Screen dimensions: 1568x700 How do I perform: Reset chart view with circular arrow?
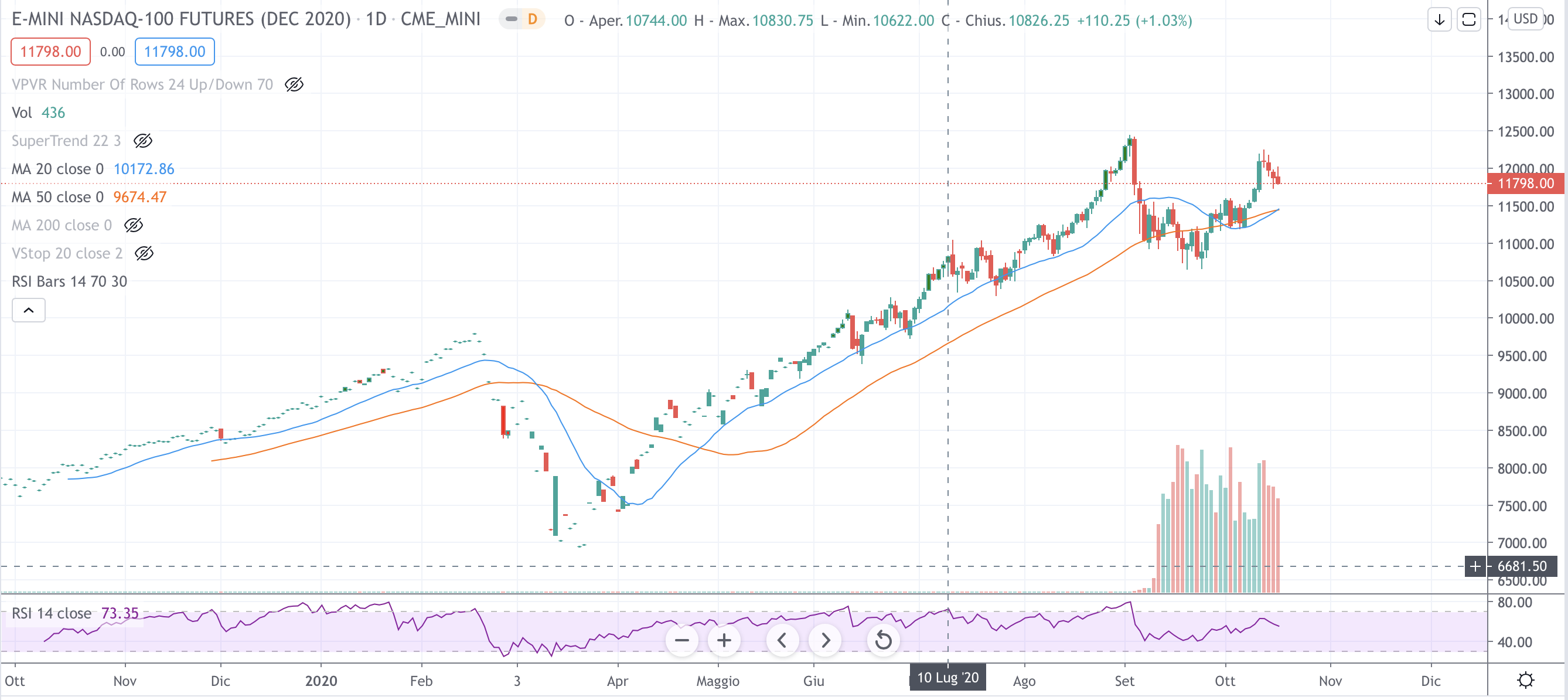[883, 640]
